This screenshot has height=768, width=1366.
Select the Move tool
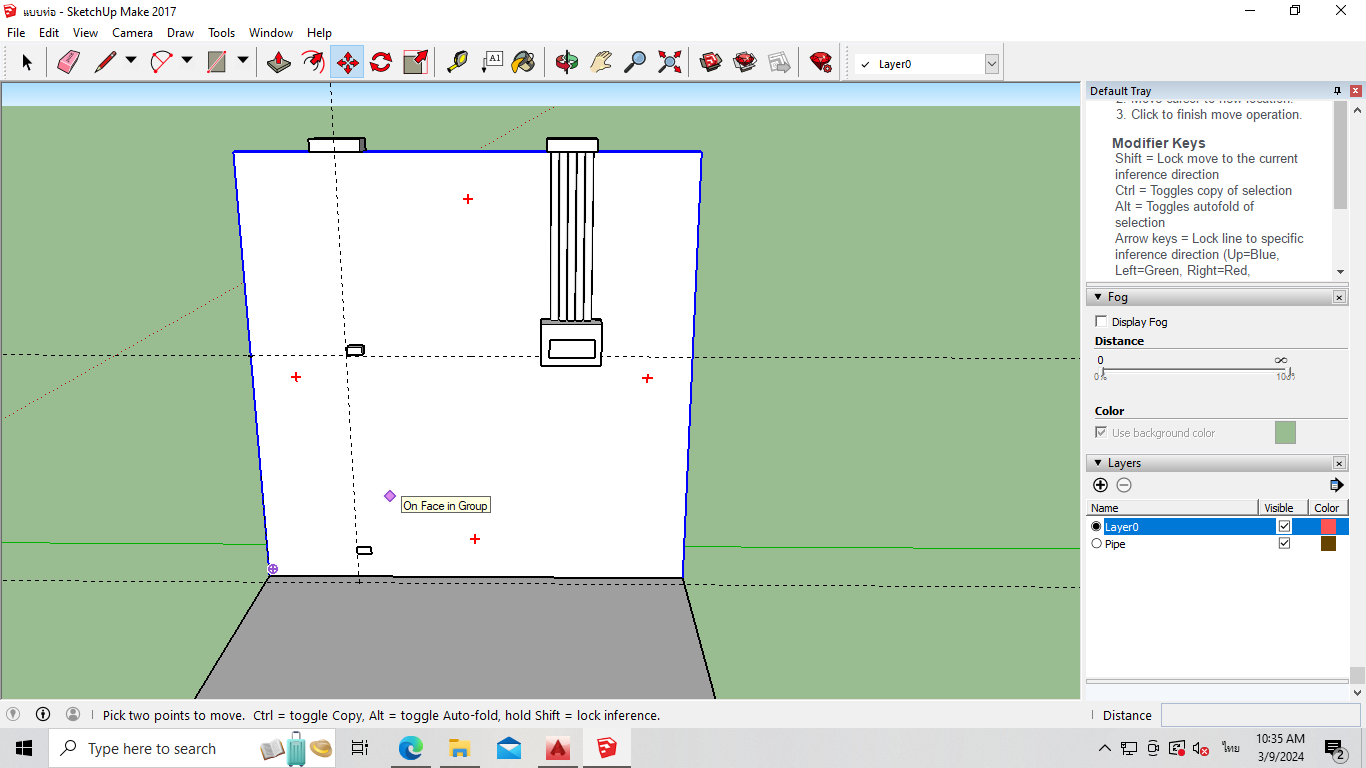(x=347, y=62)
